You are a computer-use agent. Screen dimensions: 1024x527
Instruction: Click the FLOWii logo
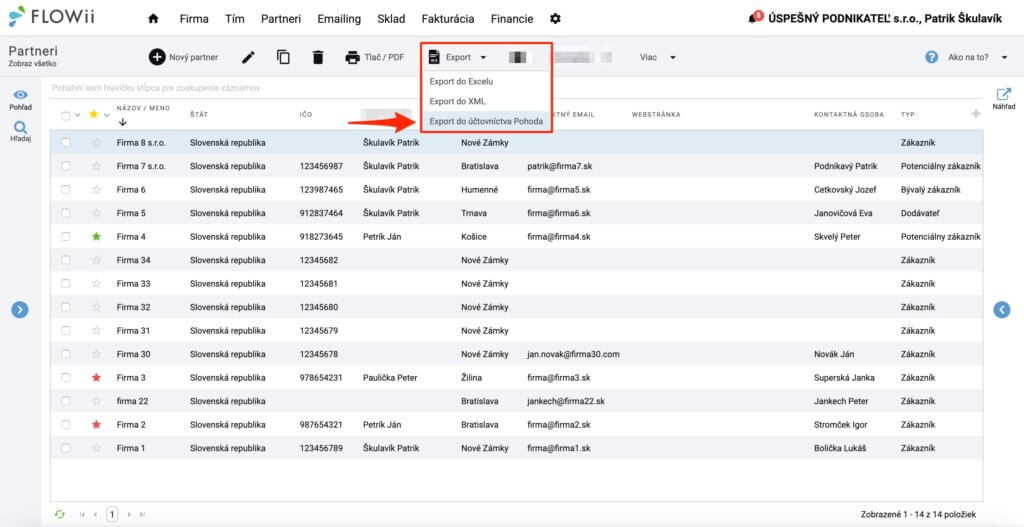52,17
